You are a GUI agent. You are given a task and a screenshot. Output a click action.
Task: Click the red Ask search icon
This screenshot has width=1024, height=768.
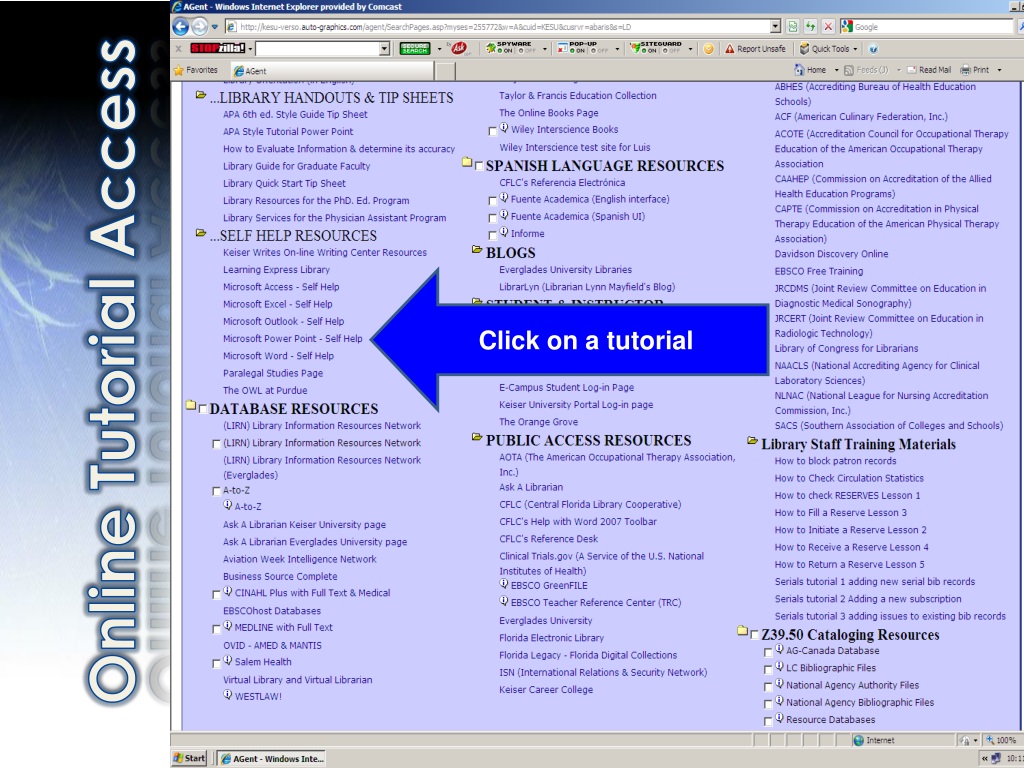[459, 48]
